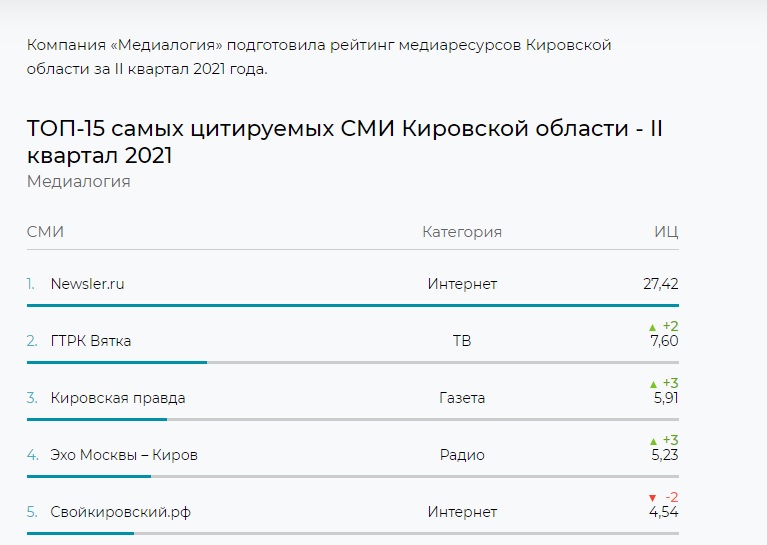The height and width of the screenshot is (545, 767).
Task: Click the Newsler.ru citation index bar
Action: 352,305
